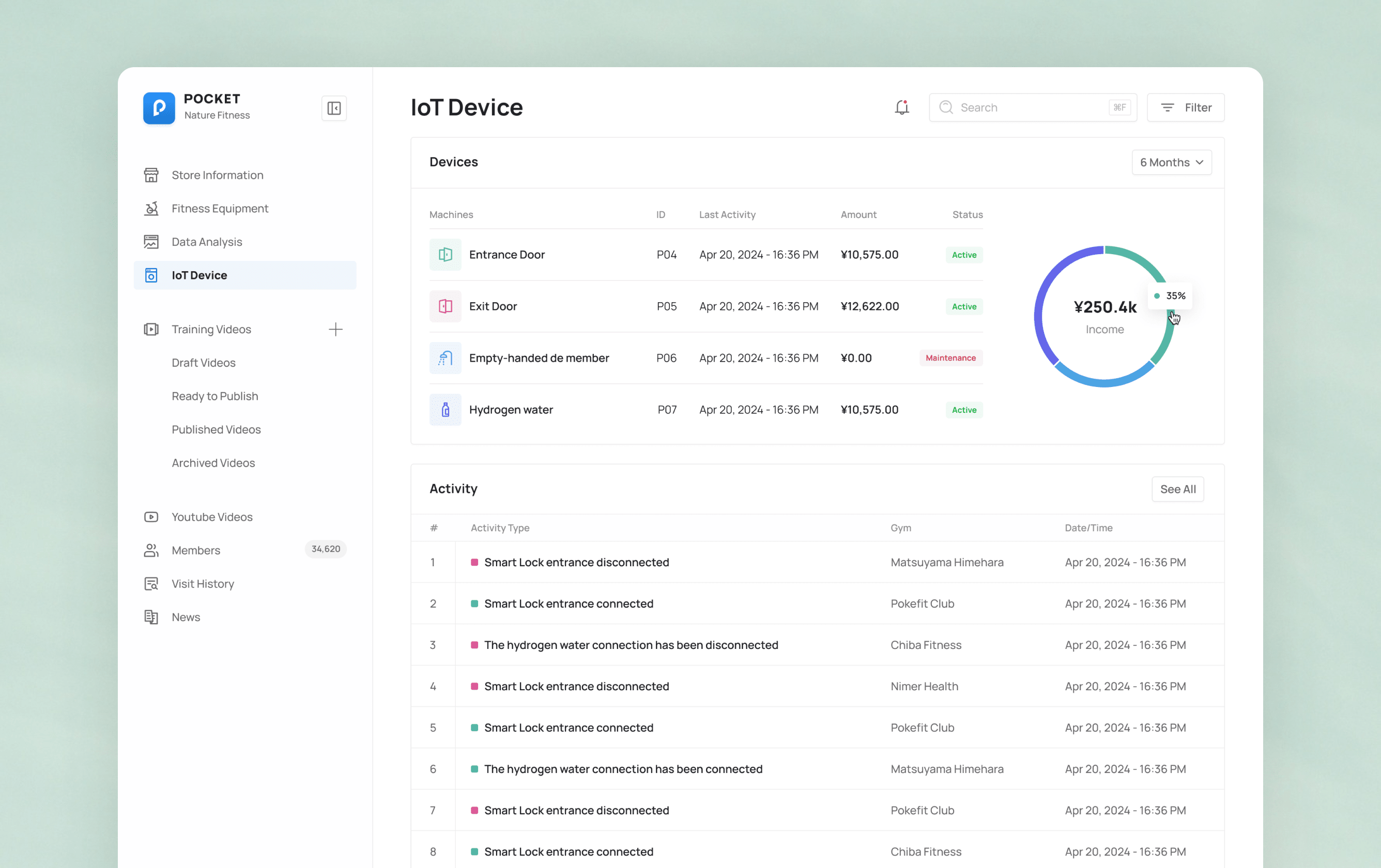Click the Exit Door pink icon
The image size is (1381, 868).
click(x=445, y=306)
